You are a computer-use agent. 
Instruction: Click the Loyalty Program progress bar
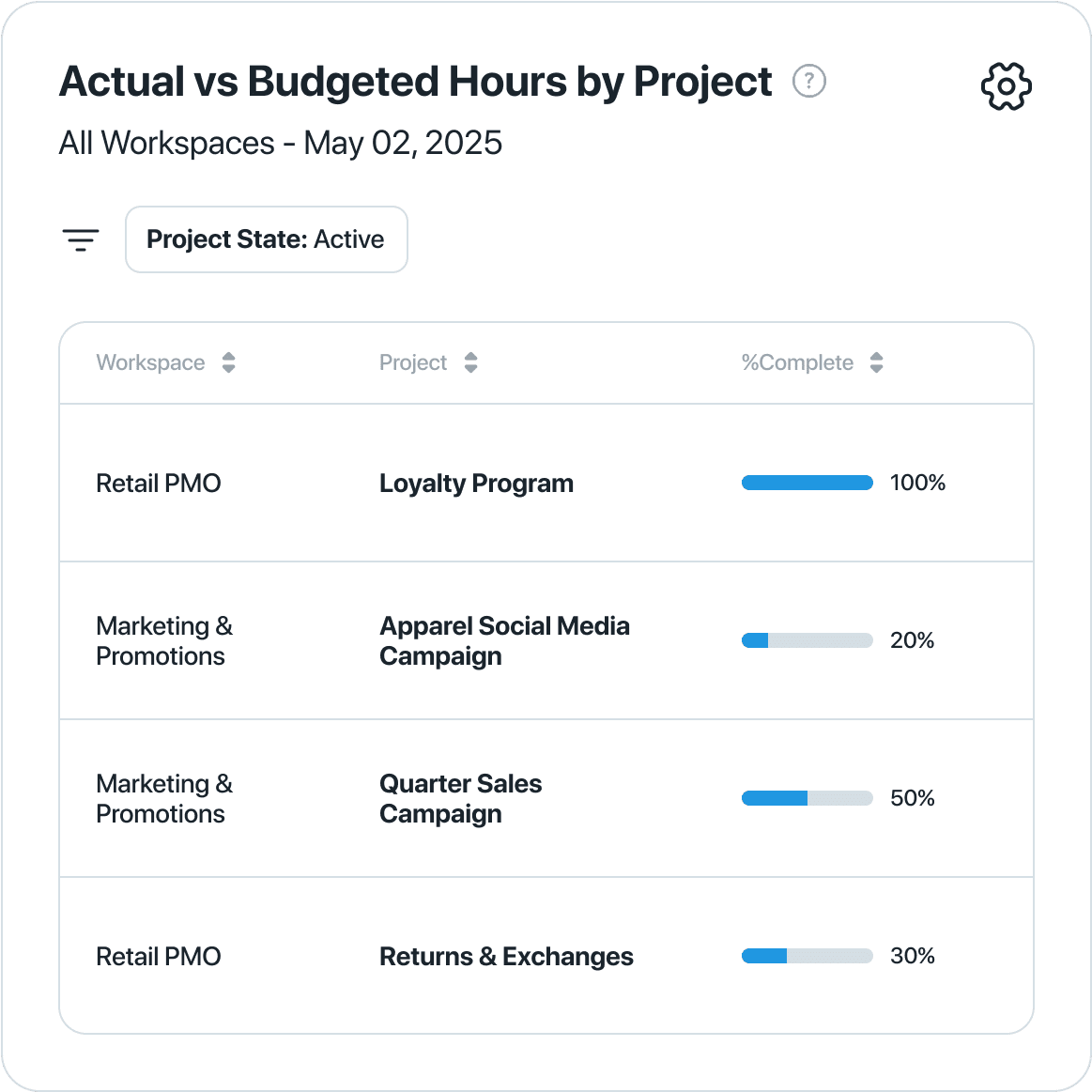pos(807,483)
